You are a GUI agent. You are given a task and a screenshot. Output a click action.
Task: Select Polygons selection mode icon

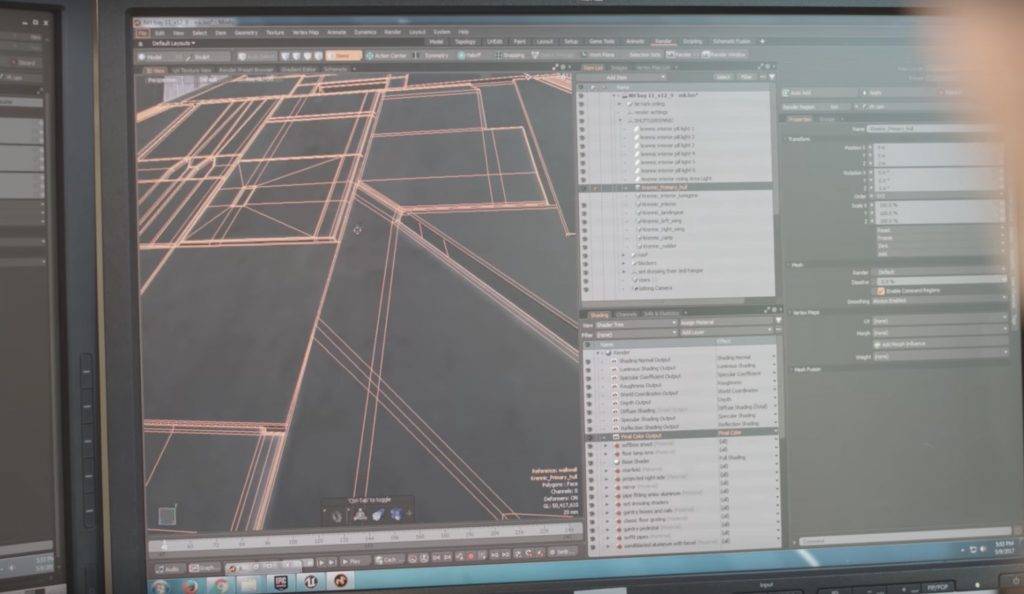coord(308,56)
